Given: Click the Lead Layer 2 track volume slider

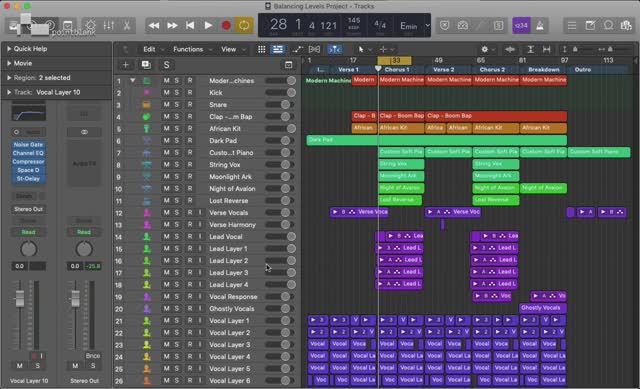Looking at the screenshot, I should point(280,260).
